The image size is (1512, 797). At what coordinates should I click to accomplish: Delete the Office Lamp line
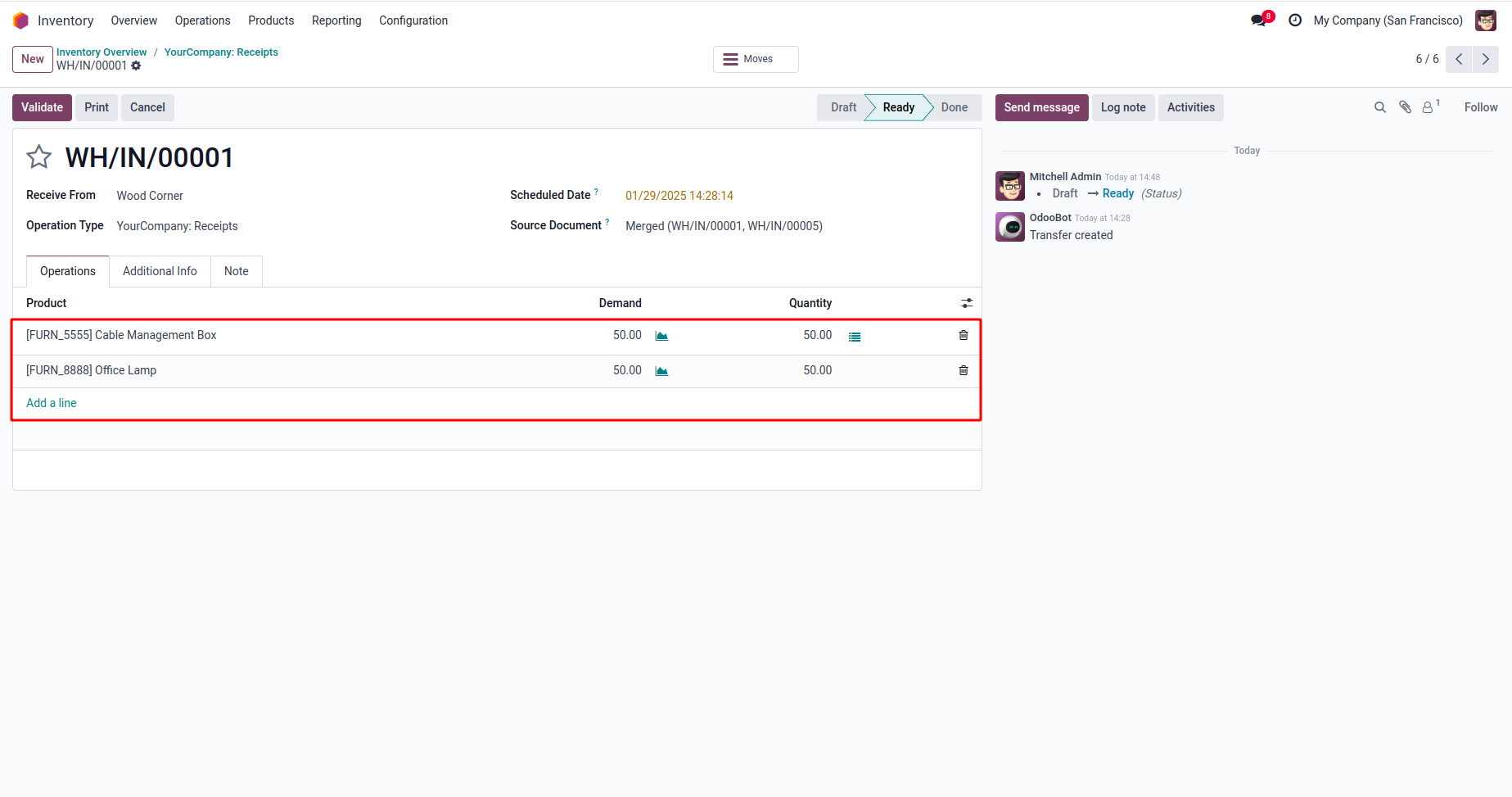click(964, 370)
